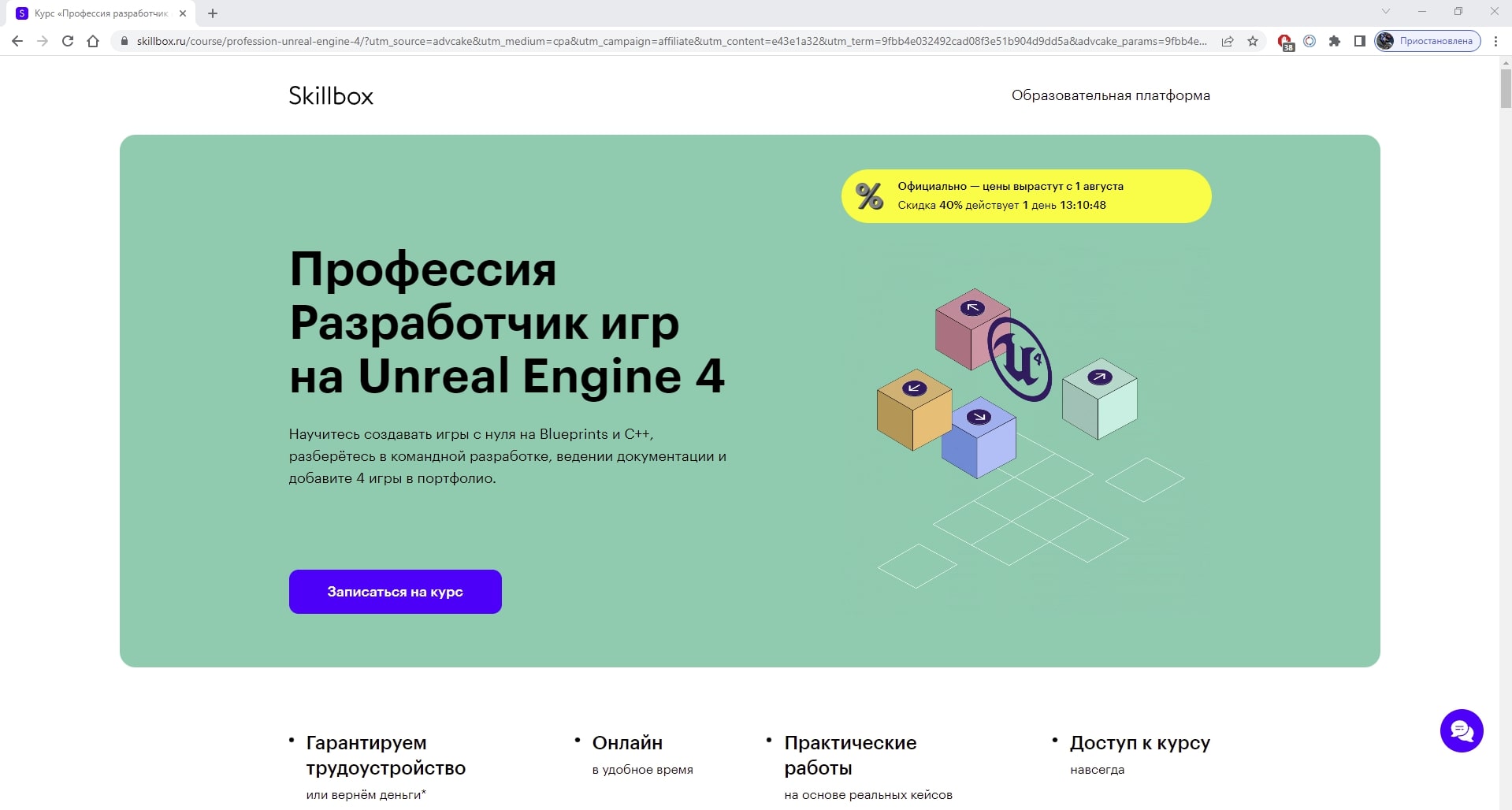
Task: Click the blue circular extension icon
Action: coord(1310,41)
